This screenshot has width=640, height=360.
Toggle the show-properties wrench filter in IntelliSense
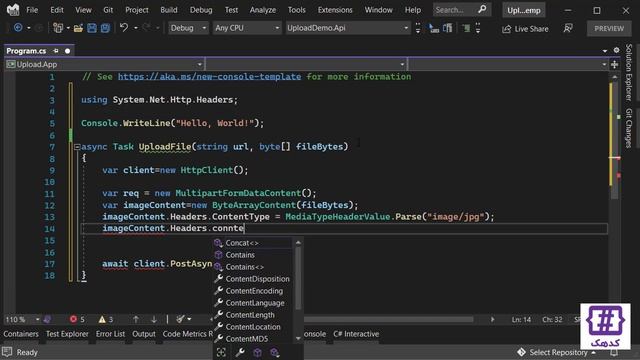[x=240, y=352]
